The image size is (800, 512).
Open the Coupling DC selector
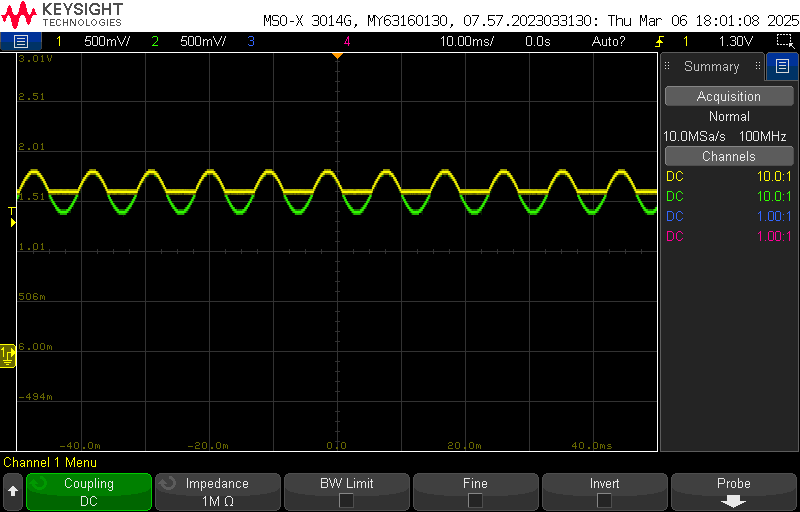[x=89, y=492]
